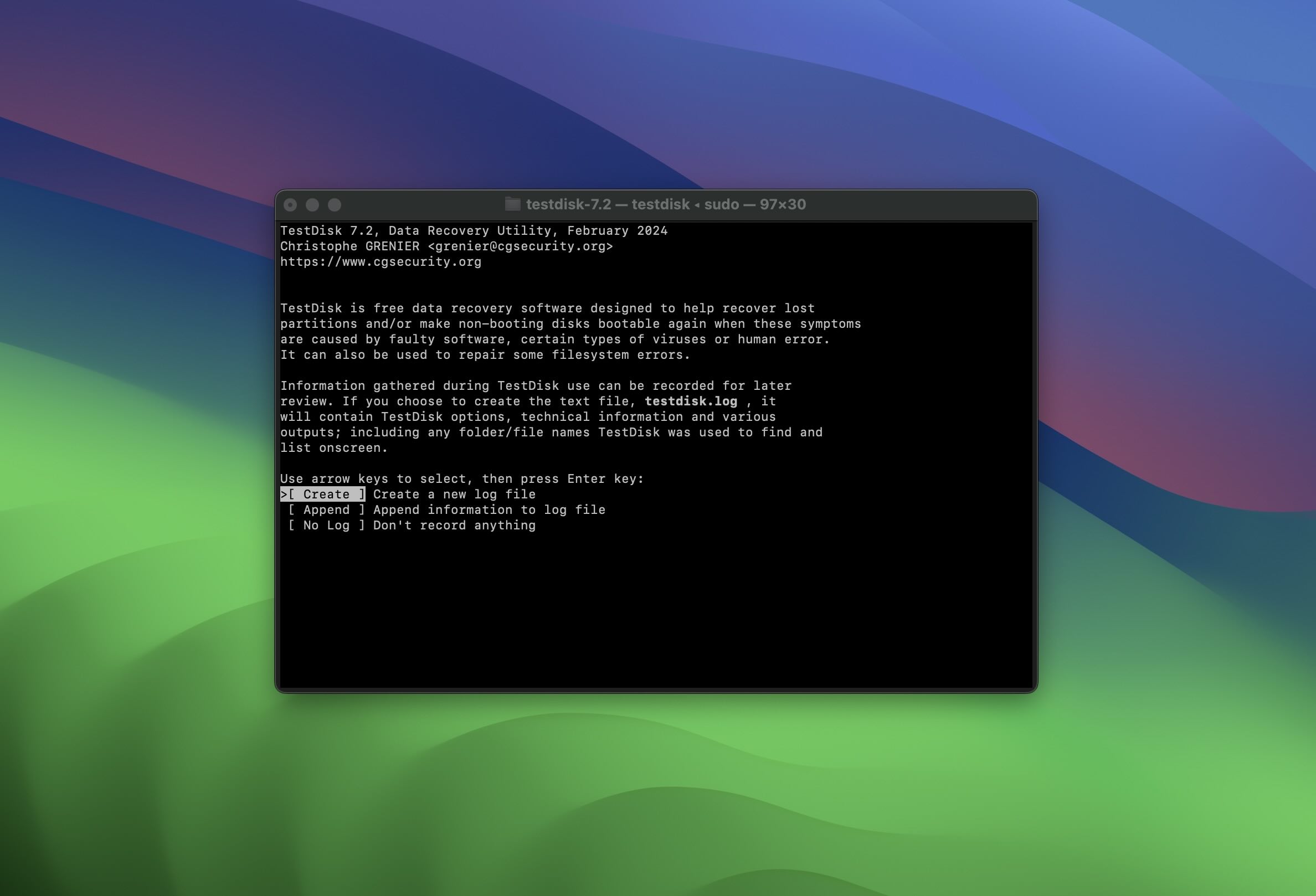Image resolution: width=1316 pixels, height=896 pixels.
Task: Click 'TestDisk is free data recovery software' line
Action: point(548,308)
